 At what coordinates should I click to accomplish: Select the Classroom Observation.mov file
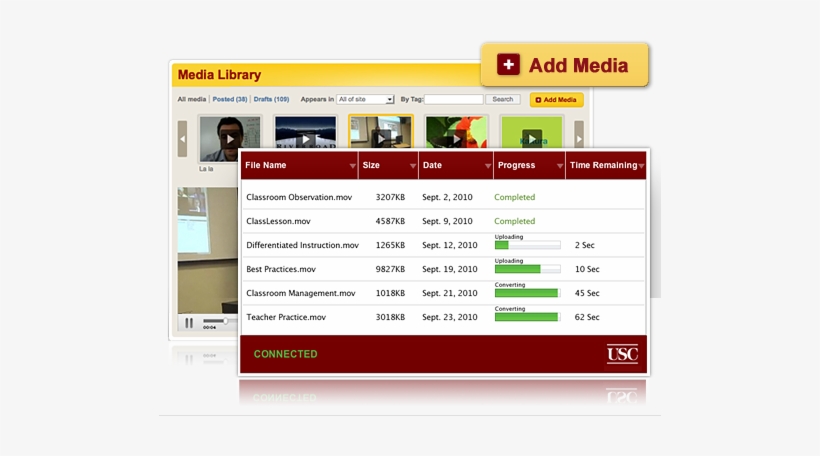(x=299, y=197)
